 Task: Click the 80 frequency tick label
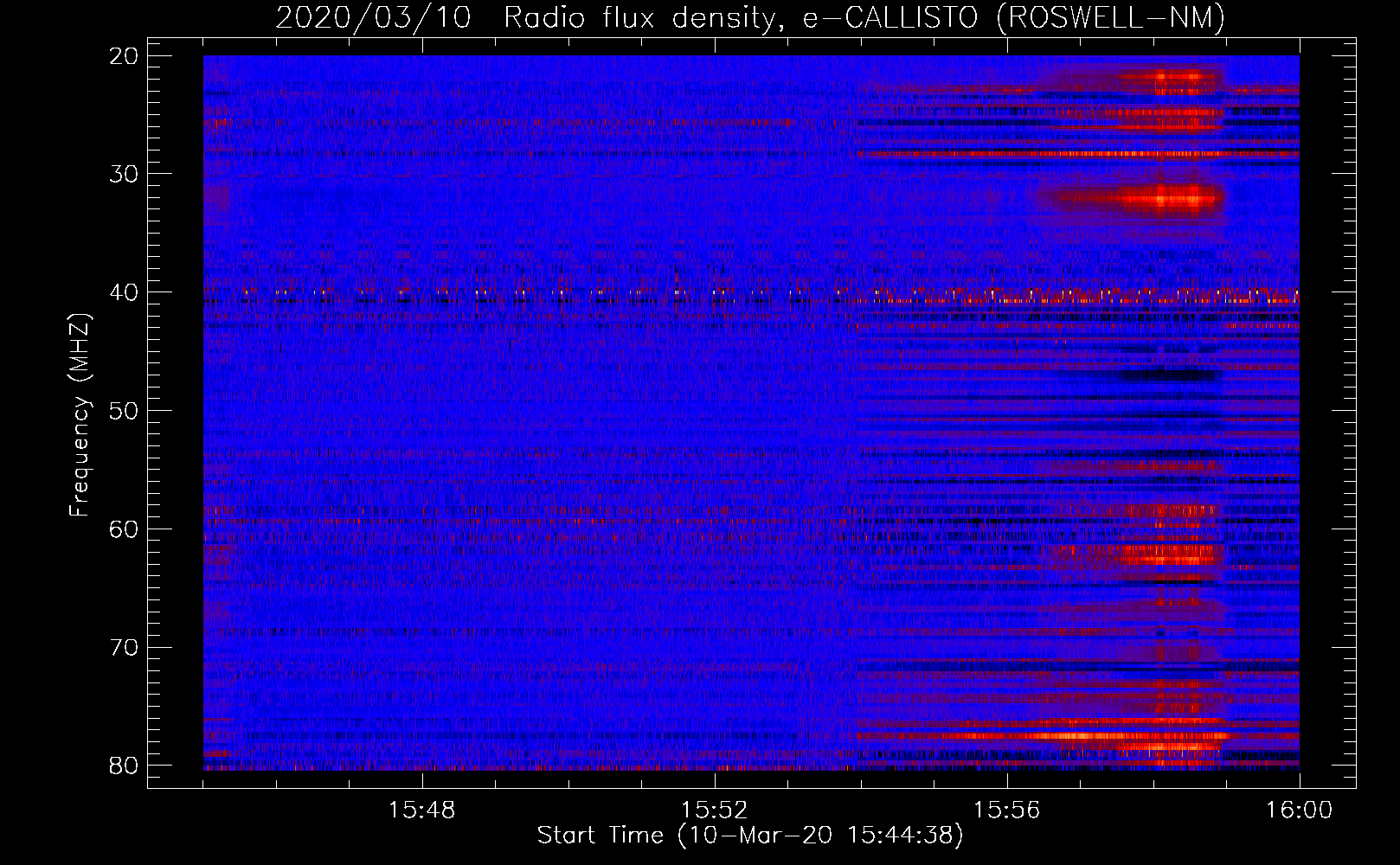click(x=125, y=766)
